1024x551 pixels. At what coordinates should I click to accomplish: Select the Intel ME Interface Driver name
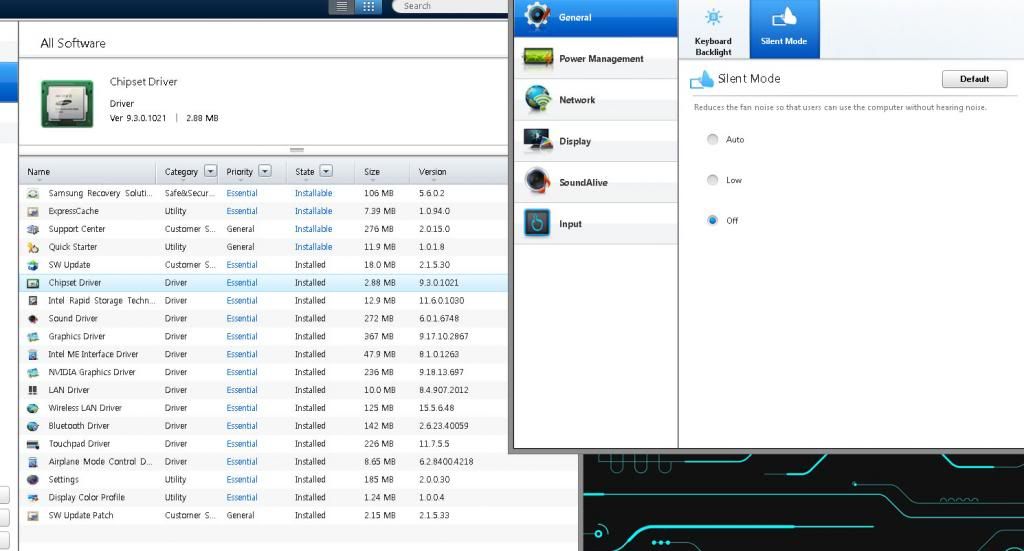(x=93, y=354)
